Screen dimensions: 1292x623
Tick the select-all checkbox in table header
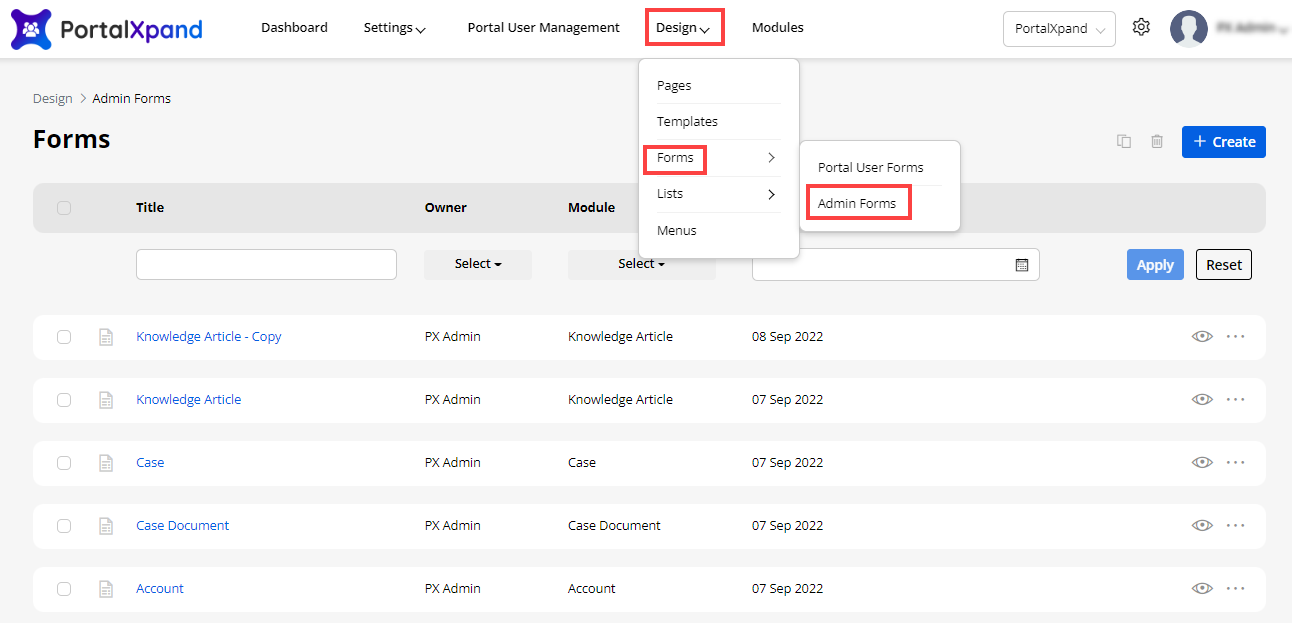[64, 208]
